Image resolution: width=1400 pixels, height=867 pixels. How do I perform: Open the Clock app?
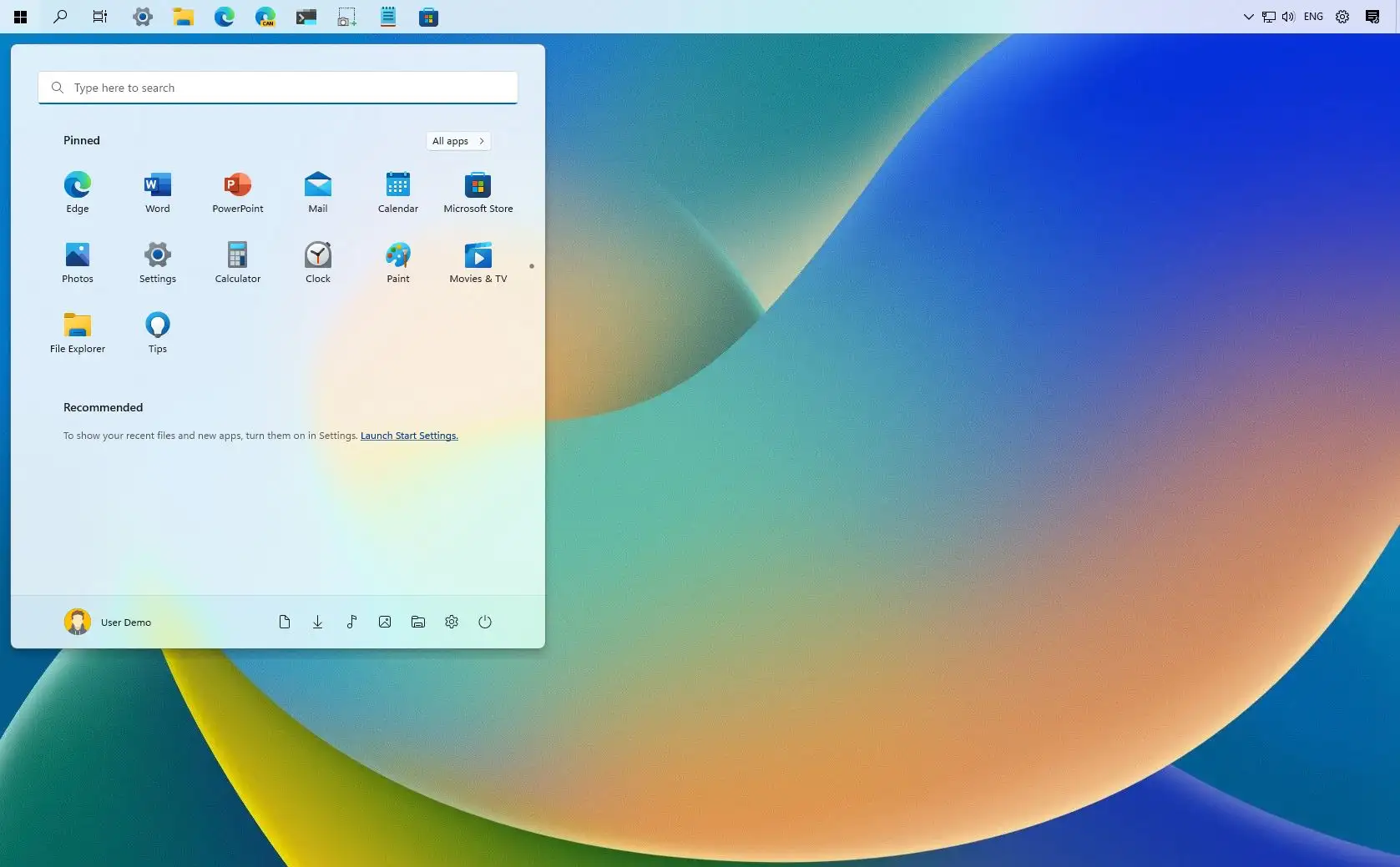click(x=318, y=262)
